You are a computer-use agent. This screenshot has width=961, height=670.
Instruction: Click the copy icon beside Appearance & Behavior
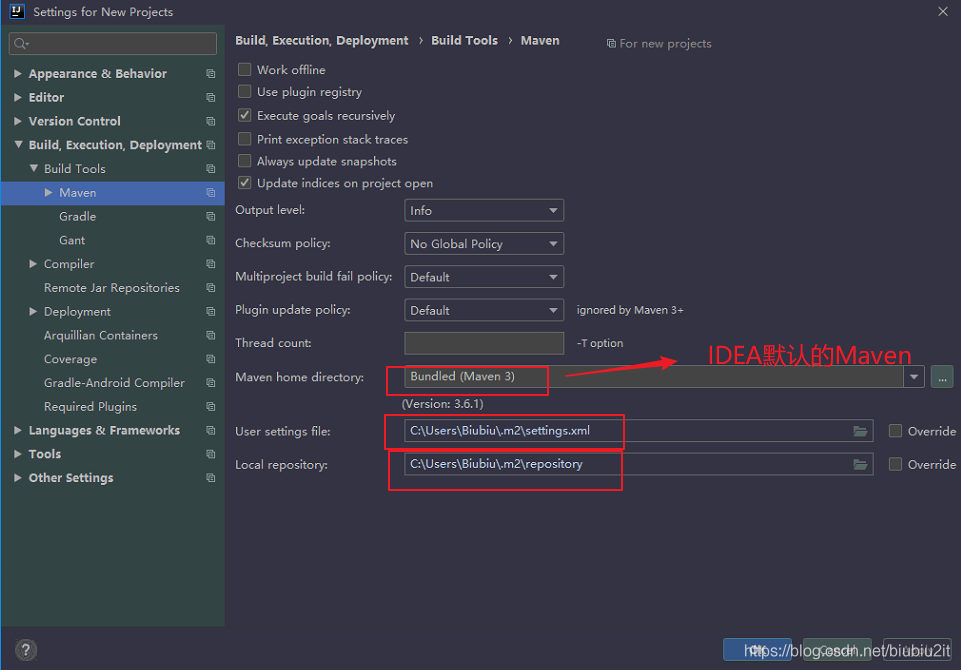coord(211,74)
